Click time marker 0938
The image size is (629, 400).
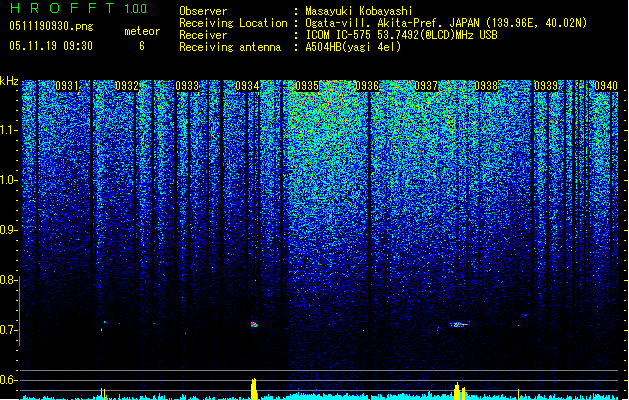coord(486,86)
